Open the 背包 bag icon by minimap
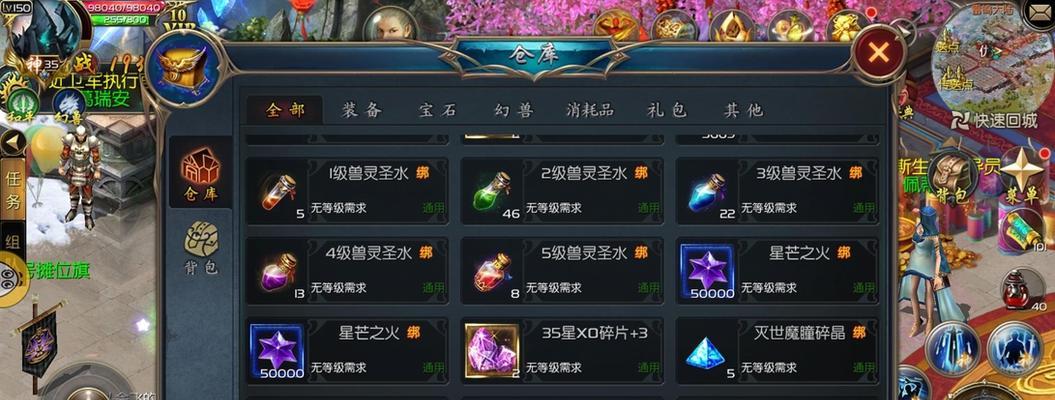The height and width of the screenshot is (400, 1055). [x=951, y=178]
